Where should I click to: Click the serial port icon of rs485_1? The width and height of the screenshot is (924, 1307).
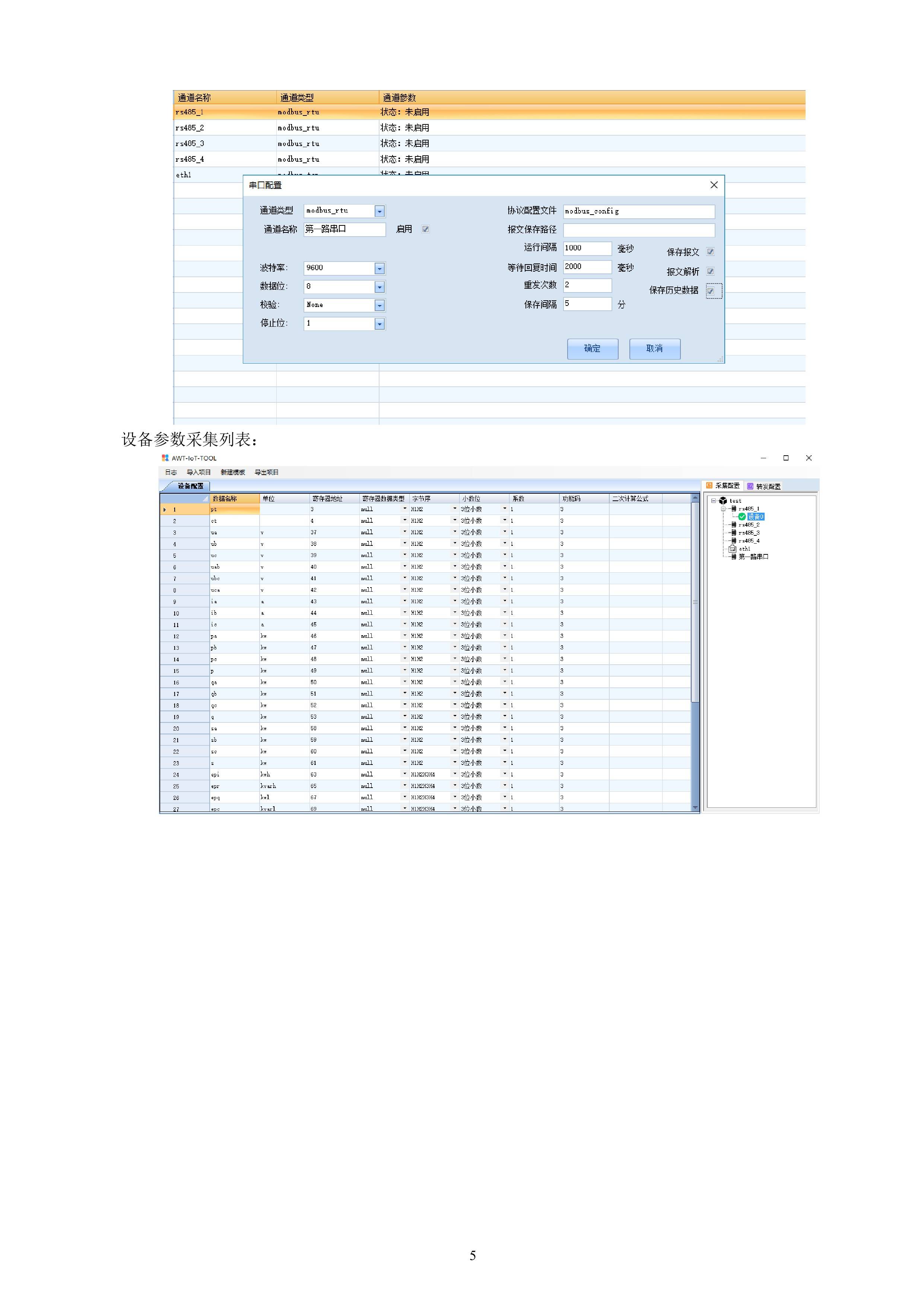point(733,509)
